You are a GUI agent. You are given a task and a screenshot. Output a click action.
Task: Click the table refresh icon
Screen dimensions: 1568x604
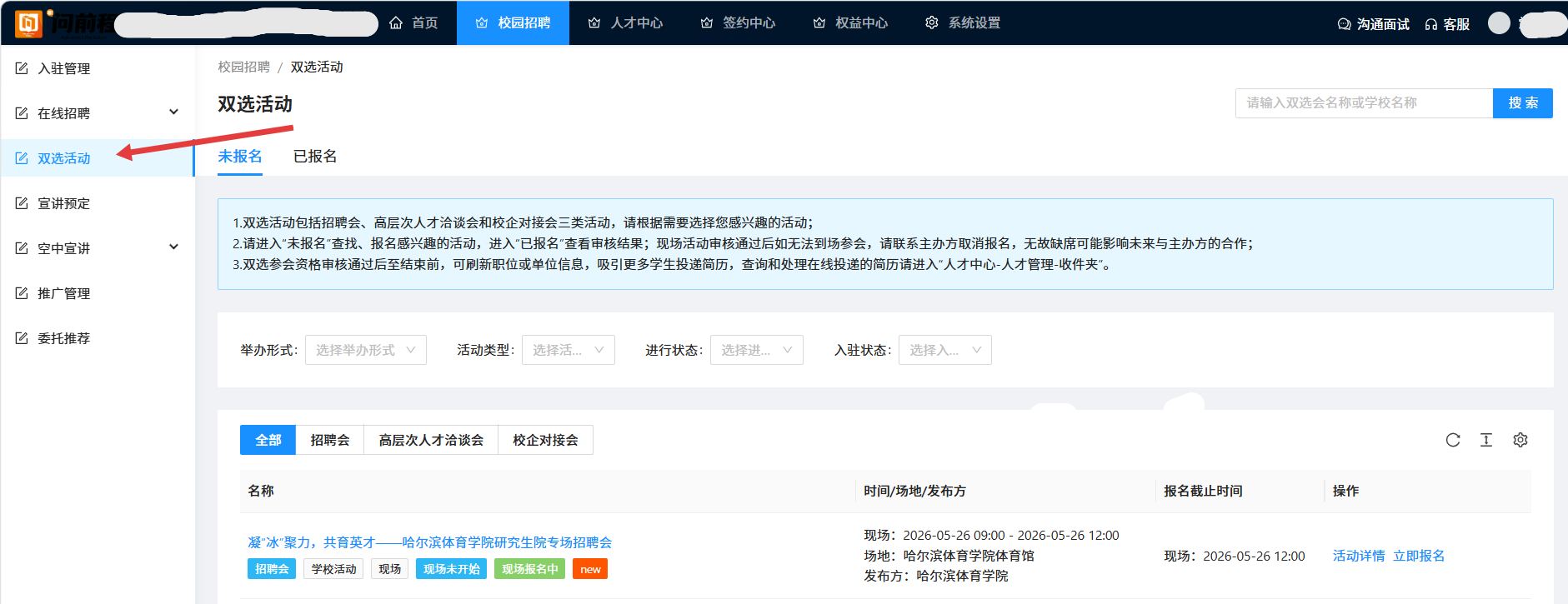pyautogui.click(x=1453, y=440)
